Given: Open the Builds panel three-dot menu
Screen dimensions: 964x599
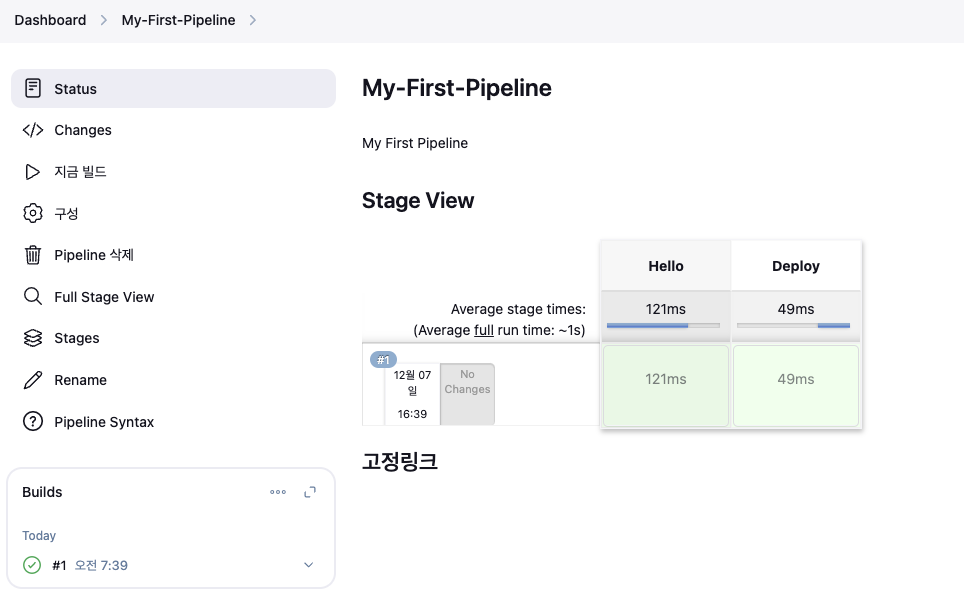Looking at the screenshot, I should tap(278, 492).
